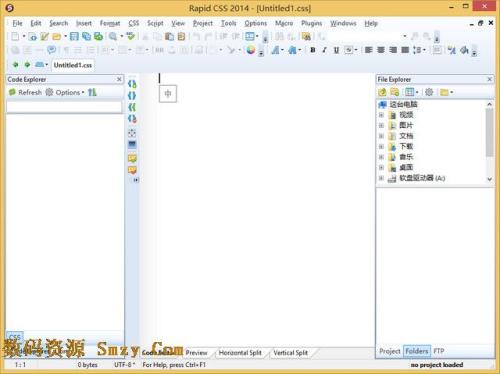The image size is (500, 374).
Task: Open the line height dropdown arrow
Action: (424, 50)
